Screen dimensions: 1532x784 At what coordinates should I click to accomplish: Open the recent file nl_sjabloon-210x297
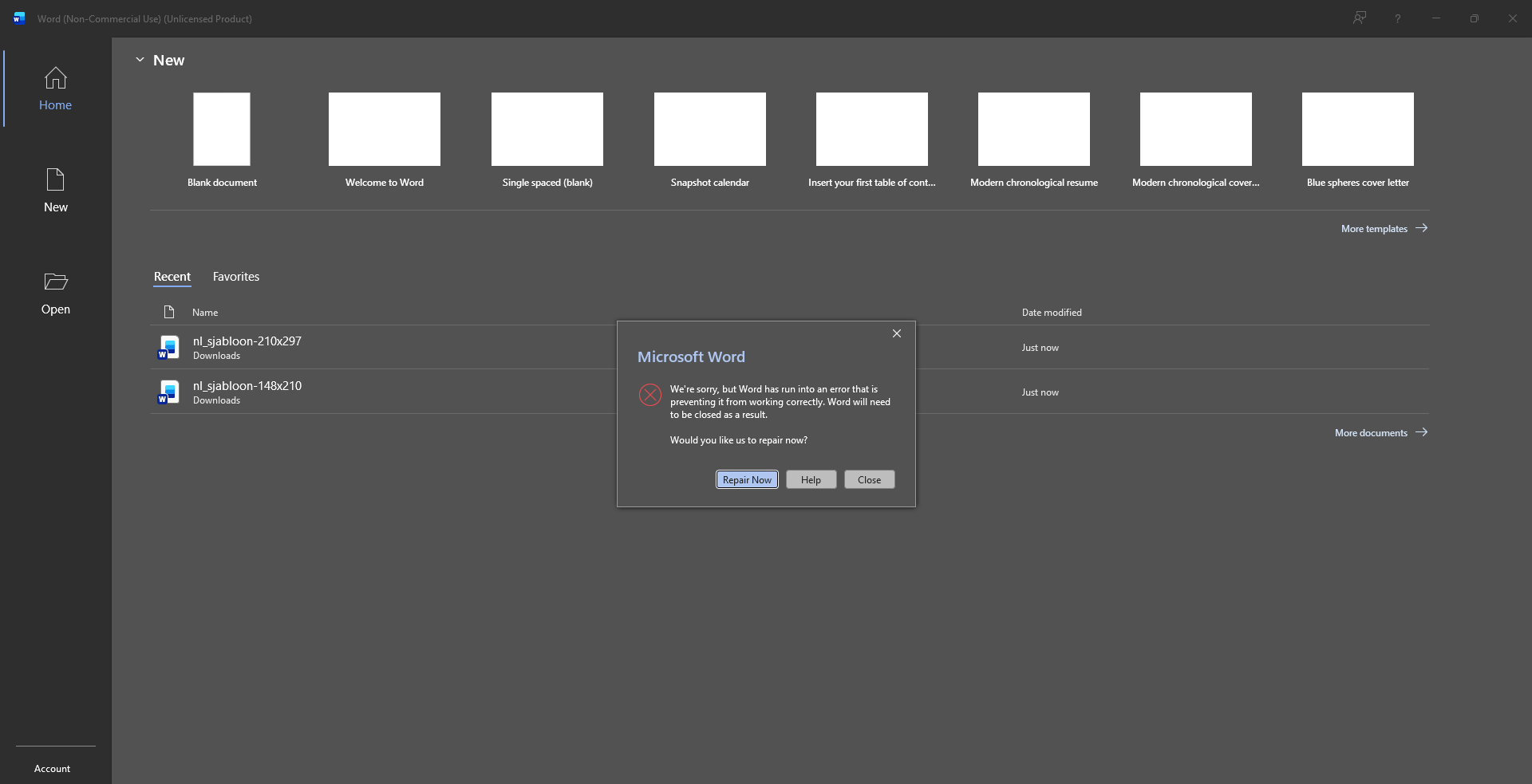click(x=247, y=341)
